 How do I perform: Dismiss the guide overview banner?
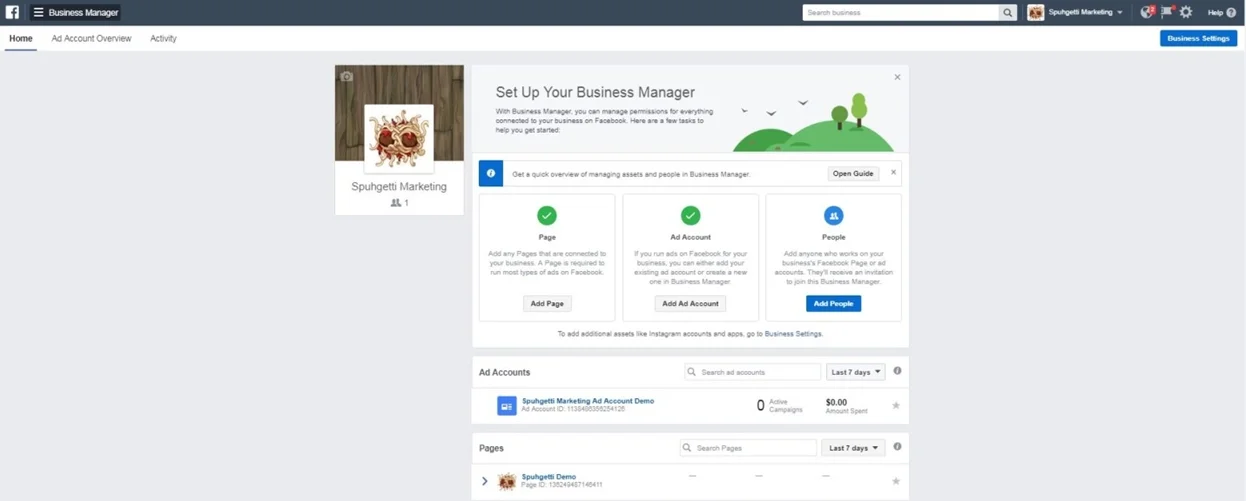893,172
